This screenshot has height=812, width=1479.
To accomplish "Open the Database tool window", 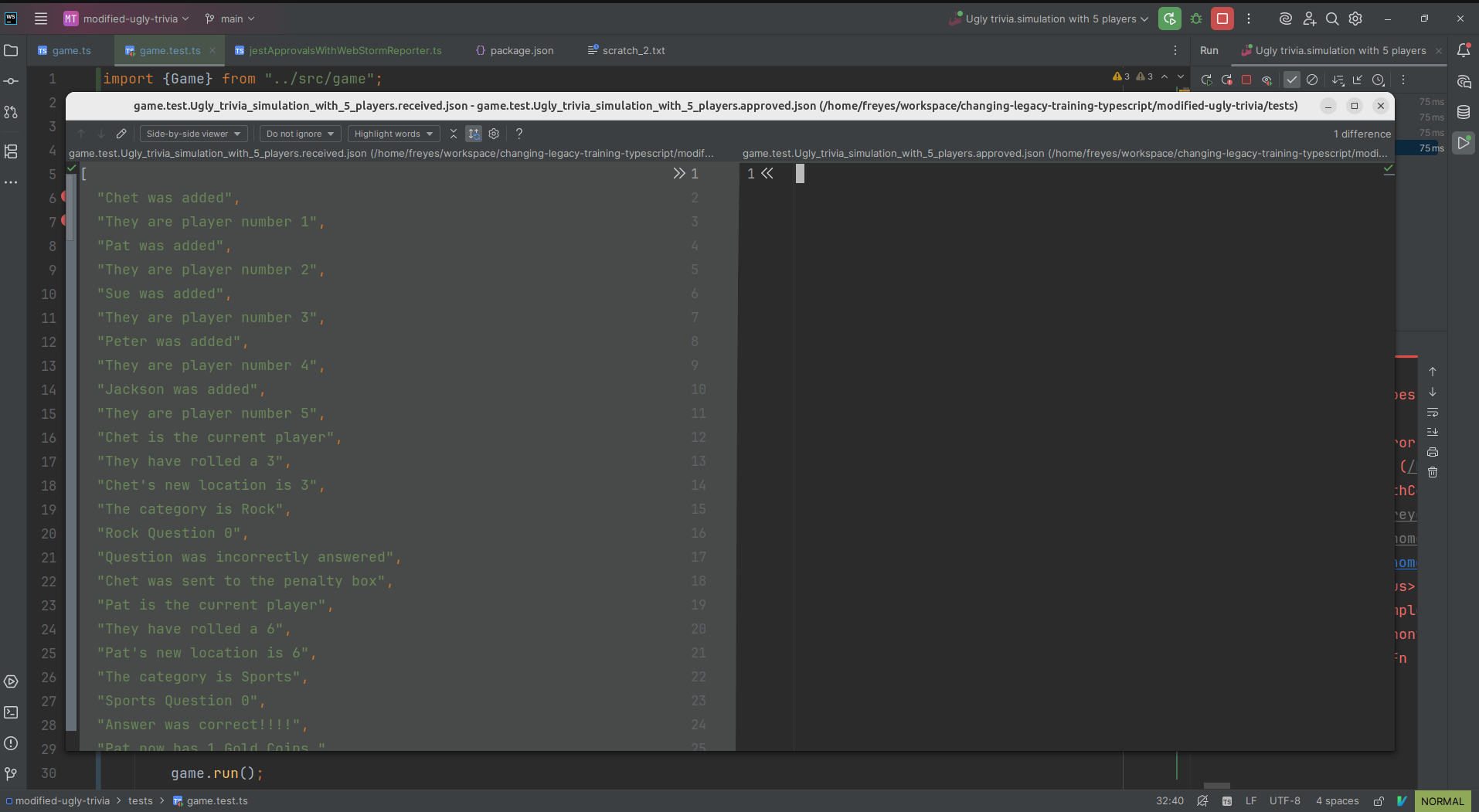I will tap(1464, 112).
